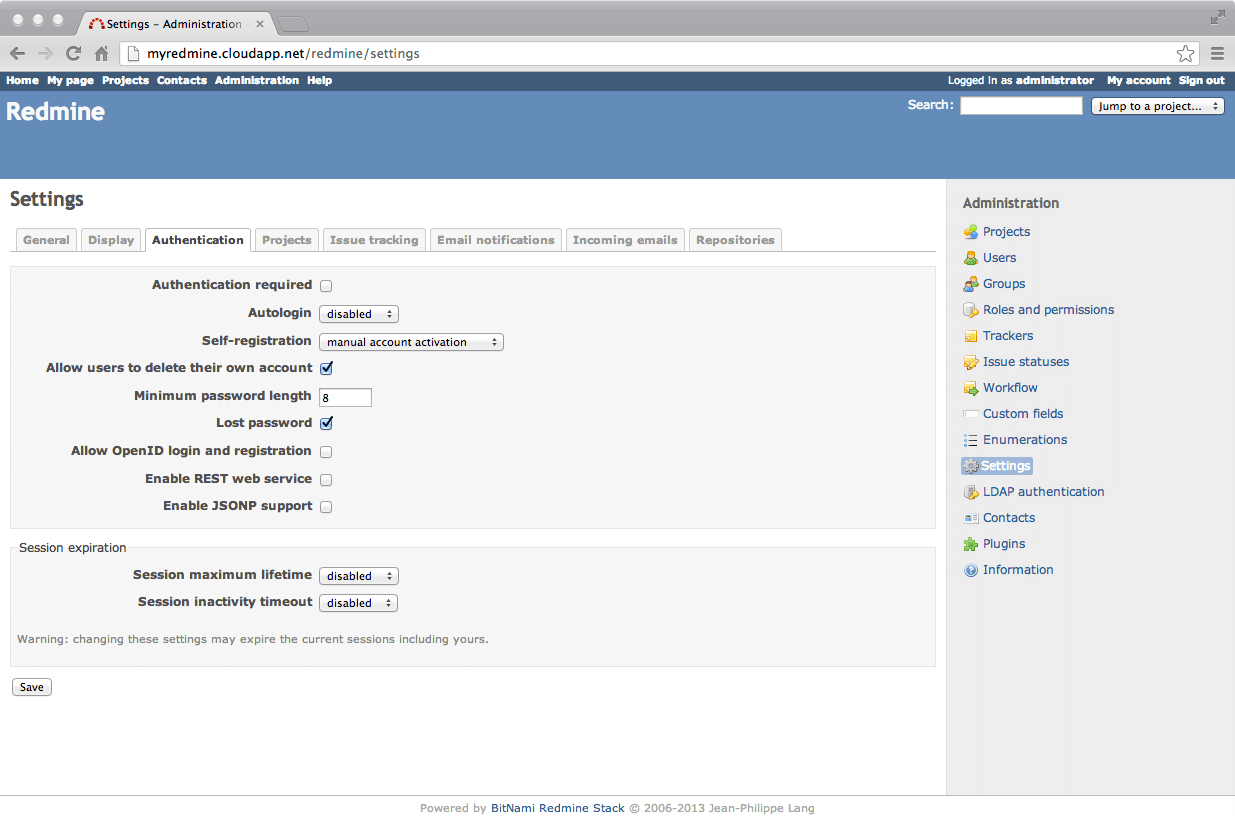Click the Enumerations list icon
The image size is (1235, 822).
pos(970,439)
